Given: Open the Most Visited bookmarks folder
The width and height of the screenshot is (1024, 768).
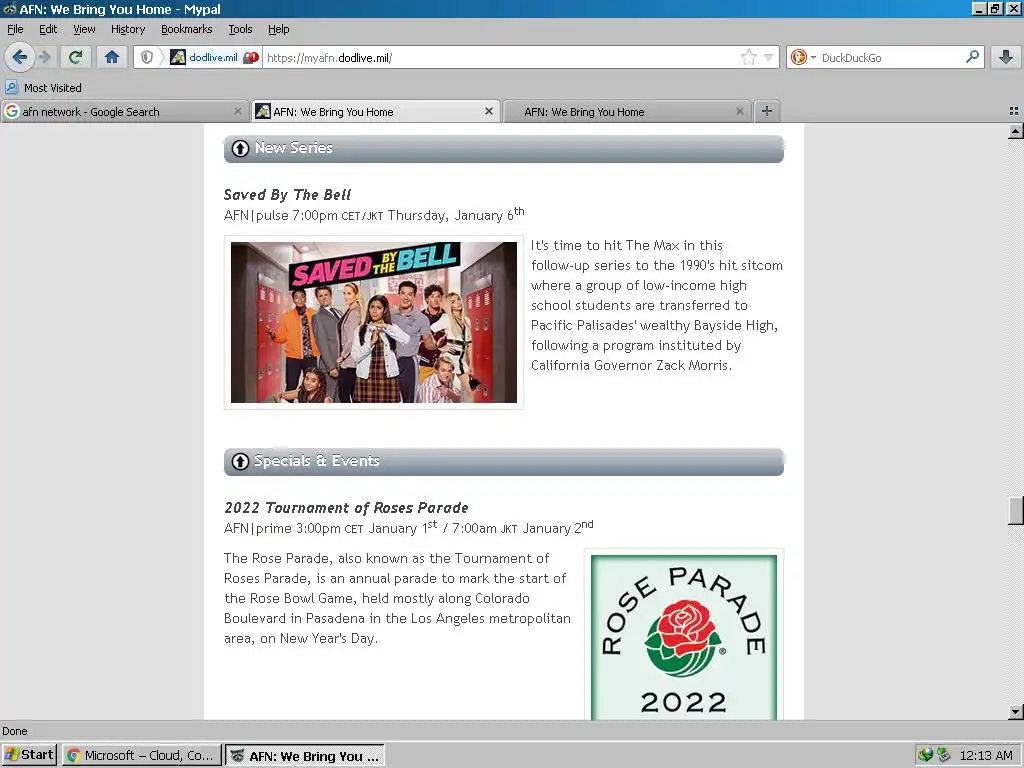Looking at the screenshot, I should pos(44,88).
